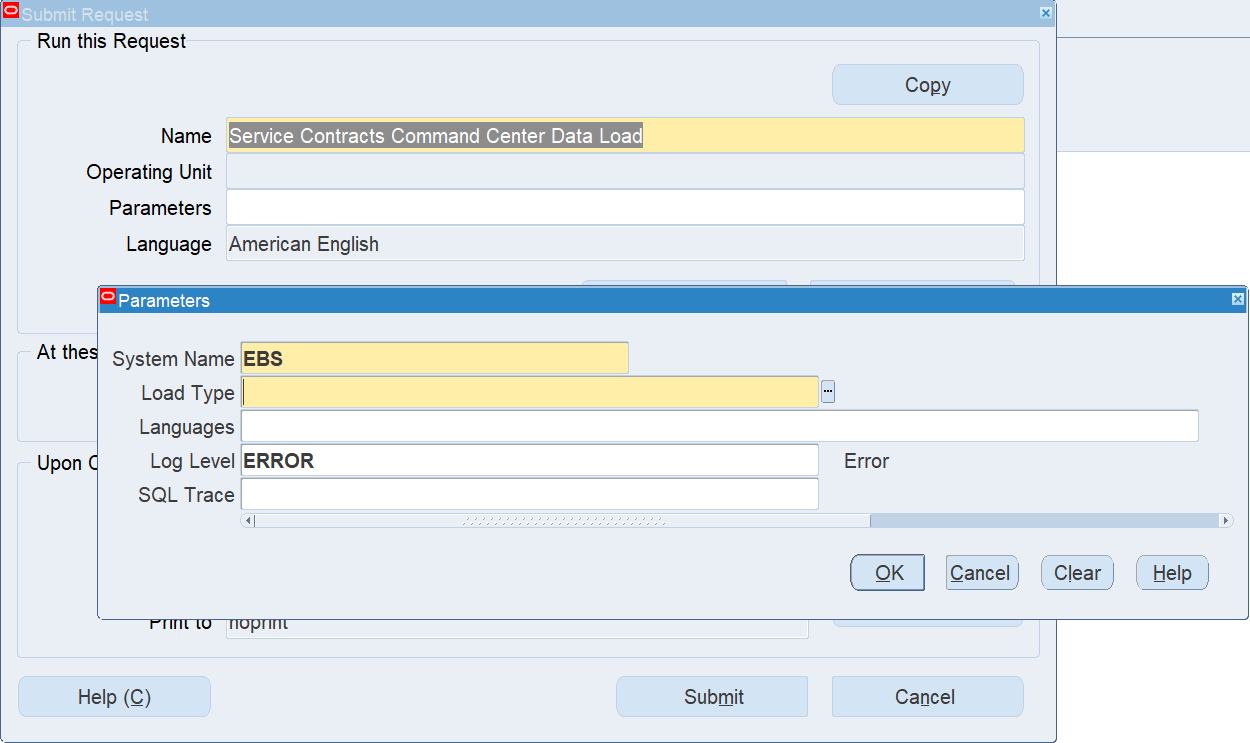Clear the Parameters fields
Image resolution: width=1250 pixels, height=743 pixels.
click(1077, 573)
